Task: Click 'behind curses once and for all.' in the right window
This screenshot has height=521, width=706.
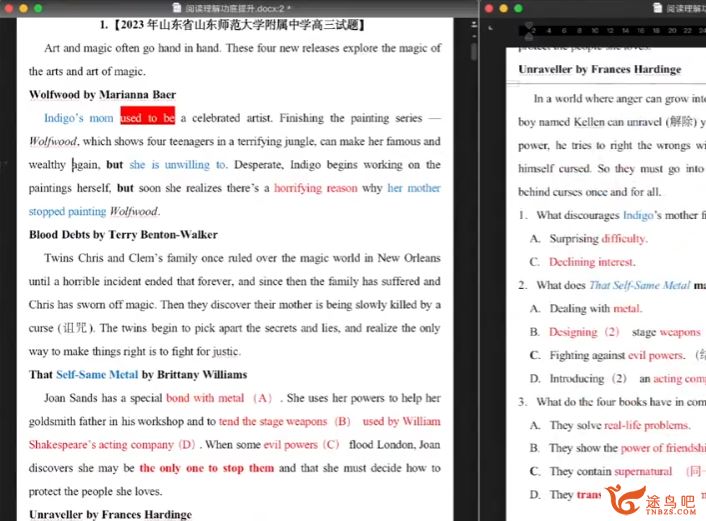Action: click(589, 192)
